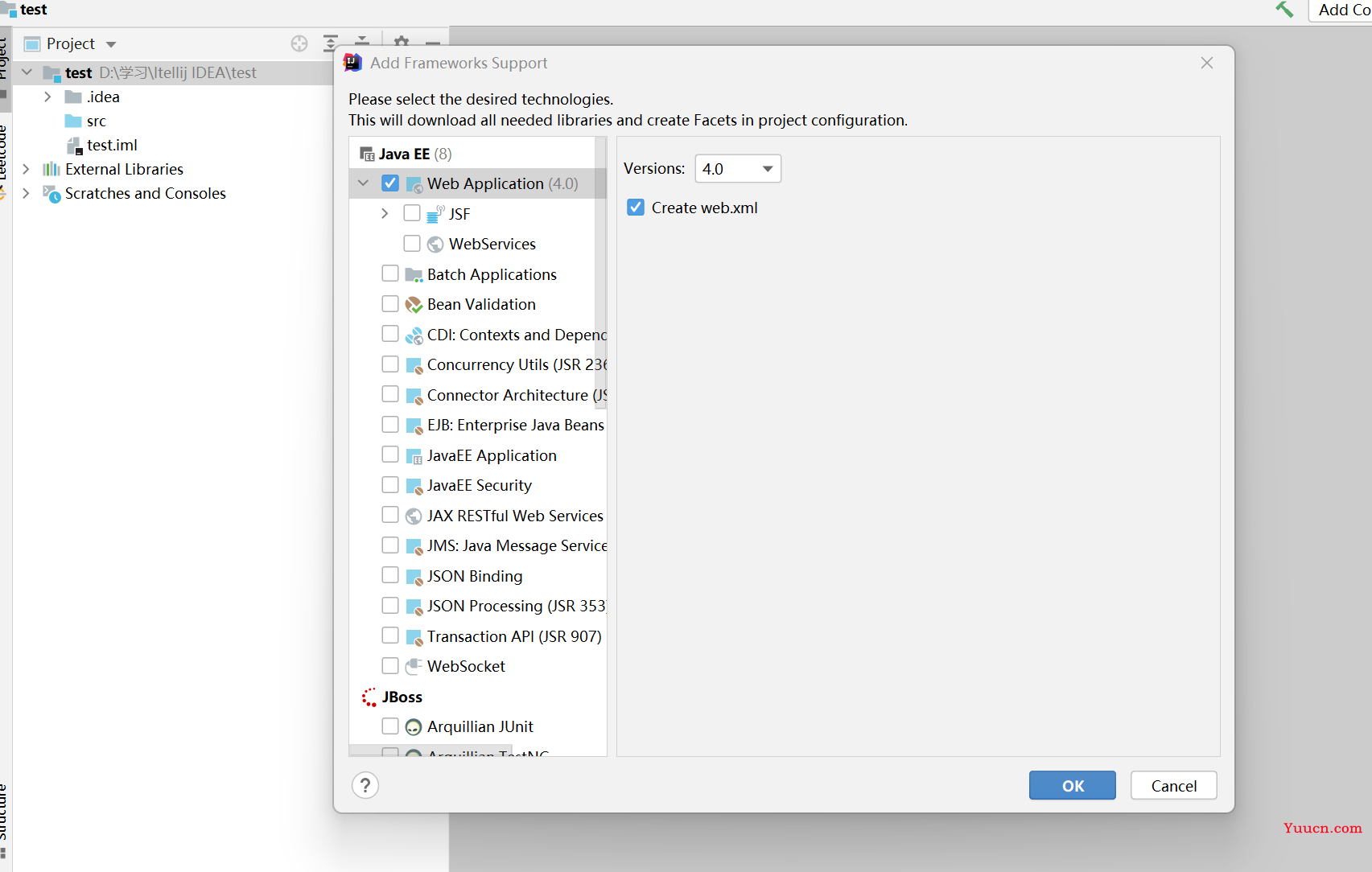Image resolution: width=1372 pixels, height=872 pixels.
Task: Click the Bean Validation icon
Action: (414, 305)
